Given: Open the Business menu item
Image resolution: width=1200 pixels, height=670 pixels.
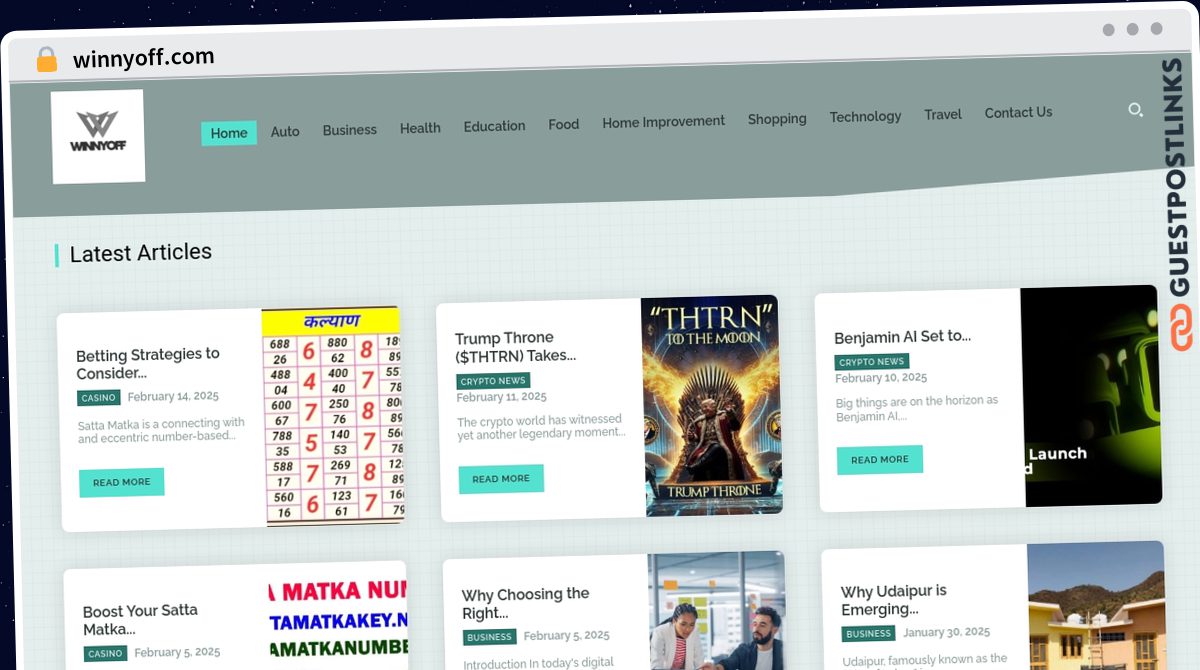Looking at the screenshot, I should tap(350, 130).
